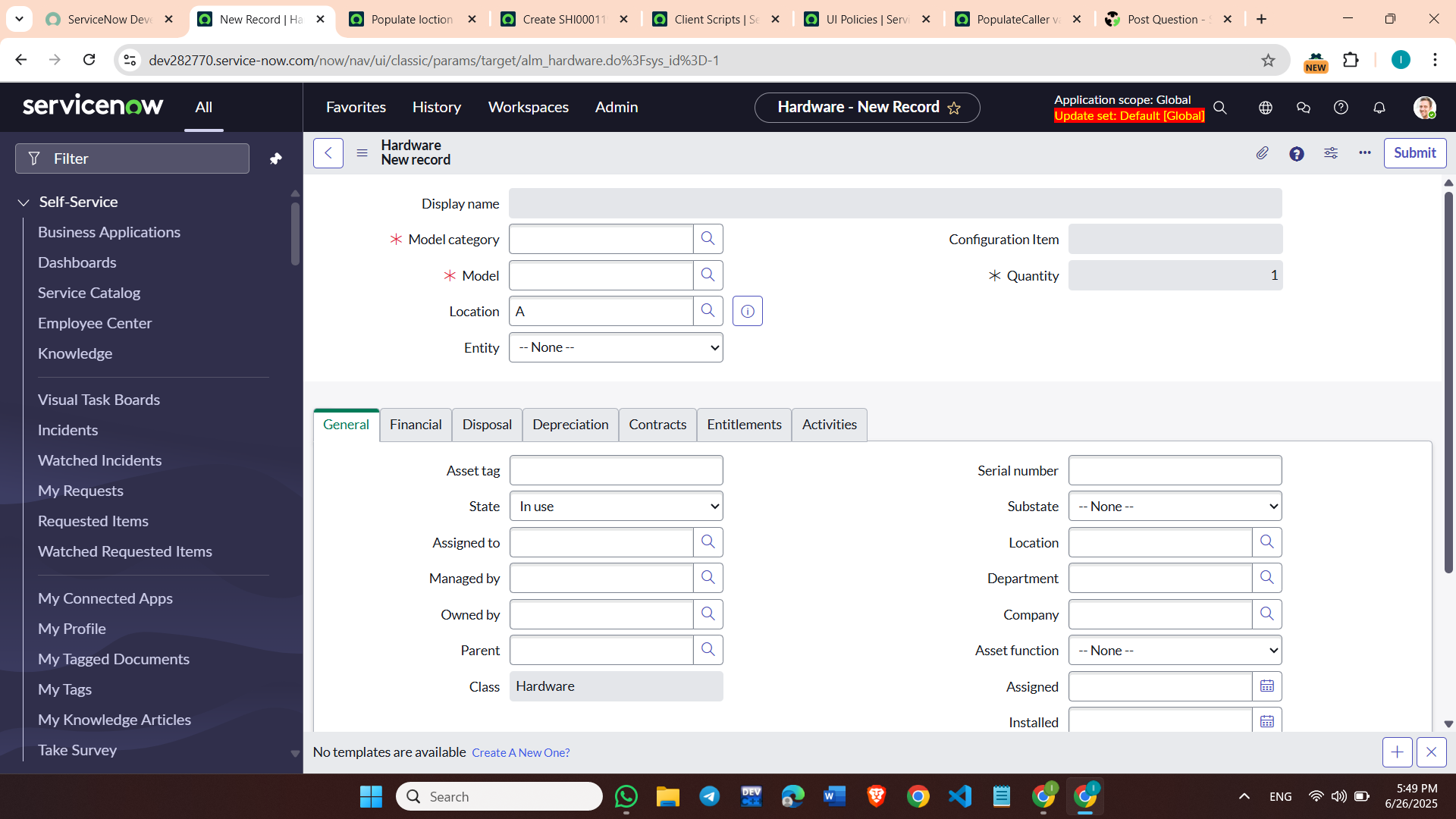This screenshot has height=819, width=1456.
Task: Click the Windows Start button
Action: click(x=371, y=796)
